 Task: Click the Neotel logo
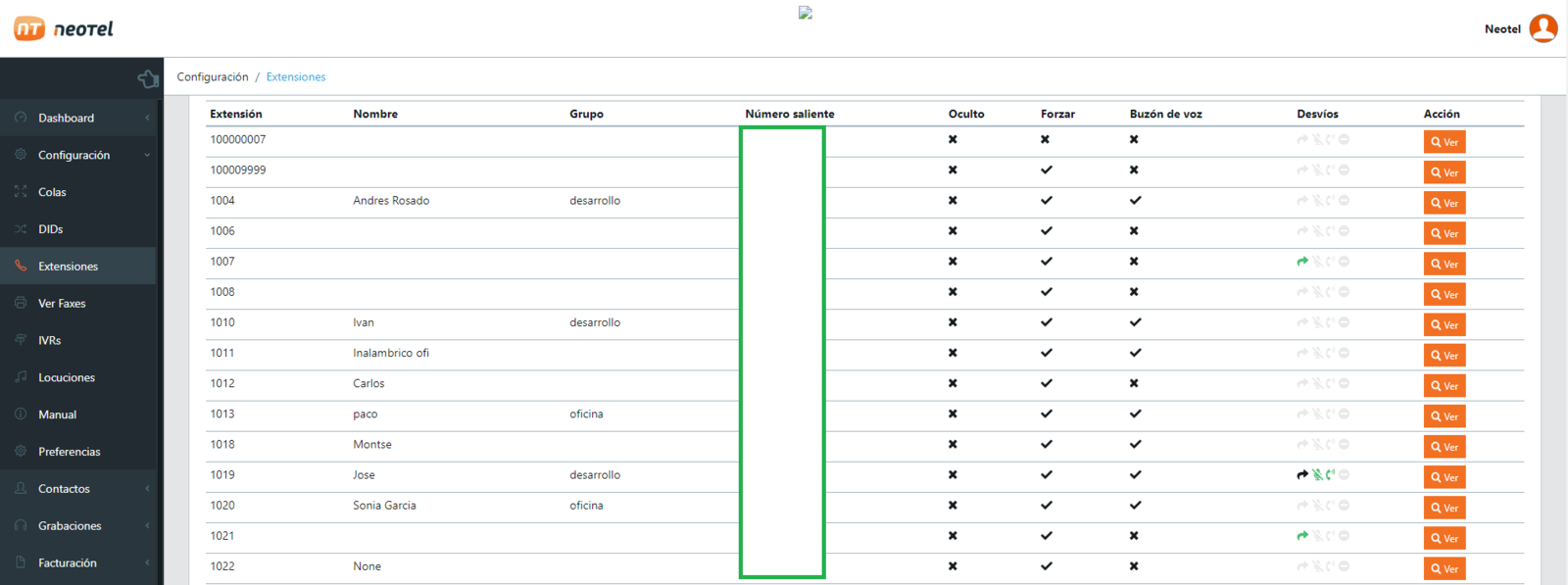(64, 28)
